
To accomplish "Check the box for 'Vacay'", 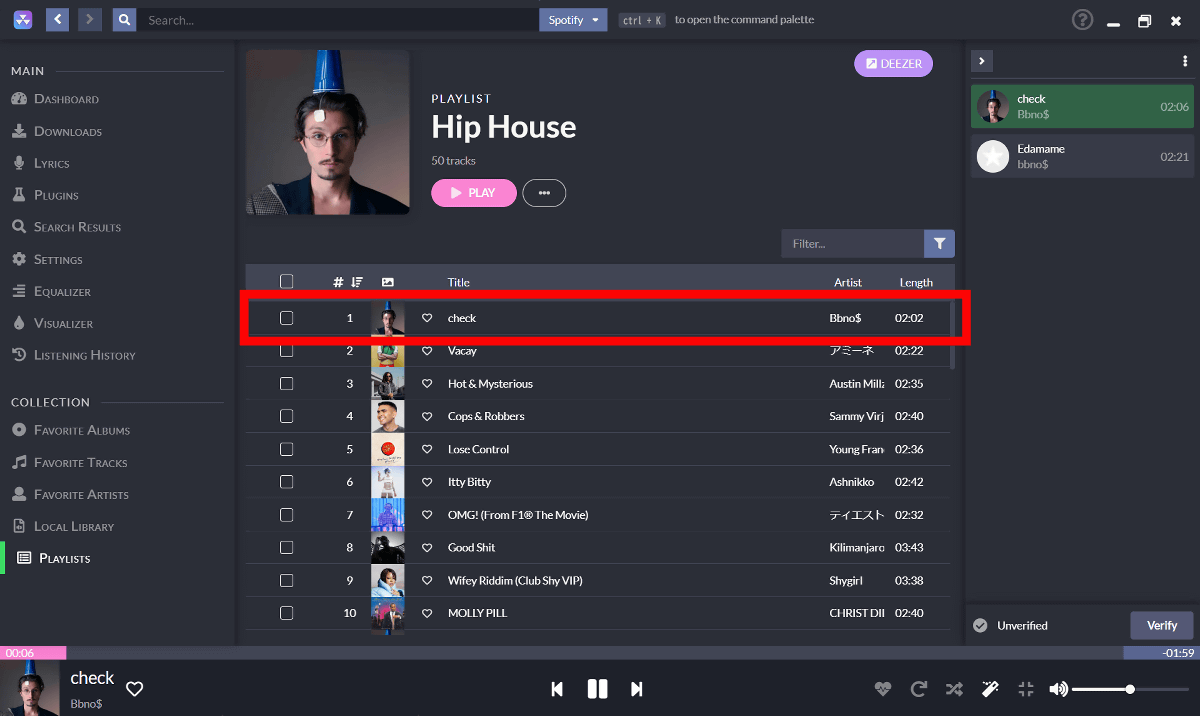I will (287, 351).
